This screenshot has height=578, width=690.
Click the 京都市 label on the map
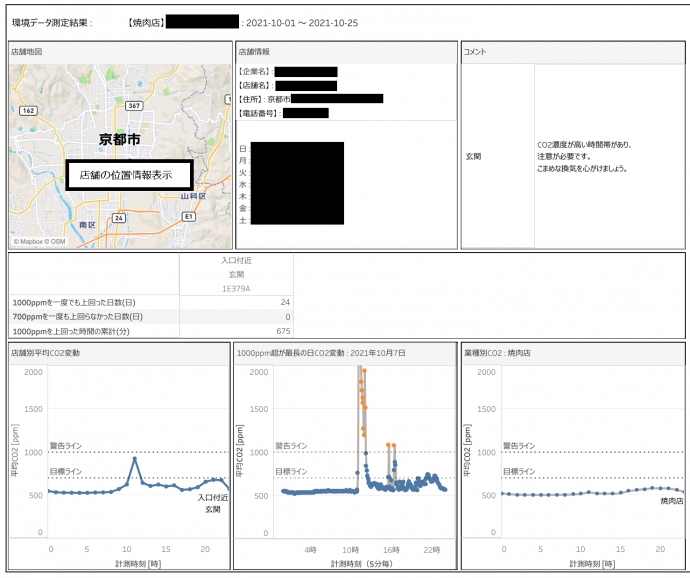coord(119,139)
